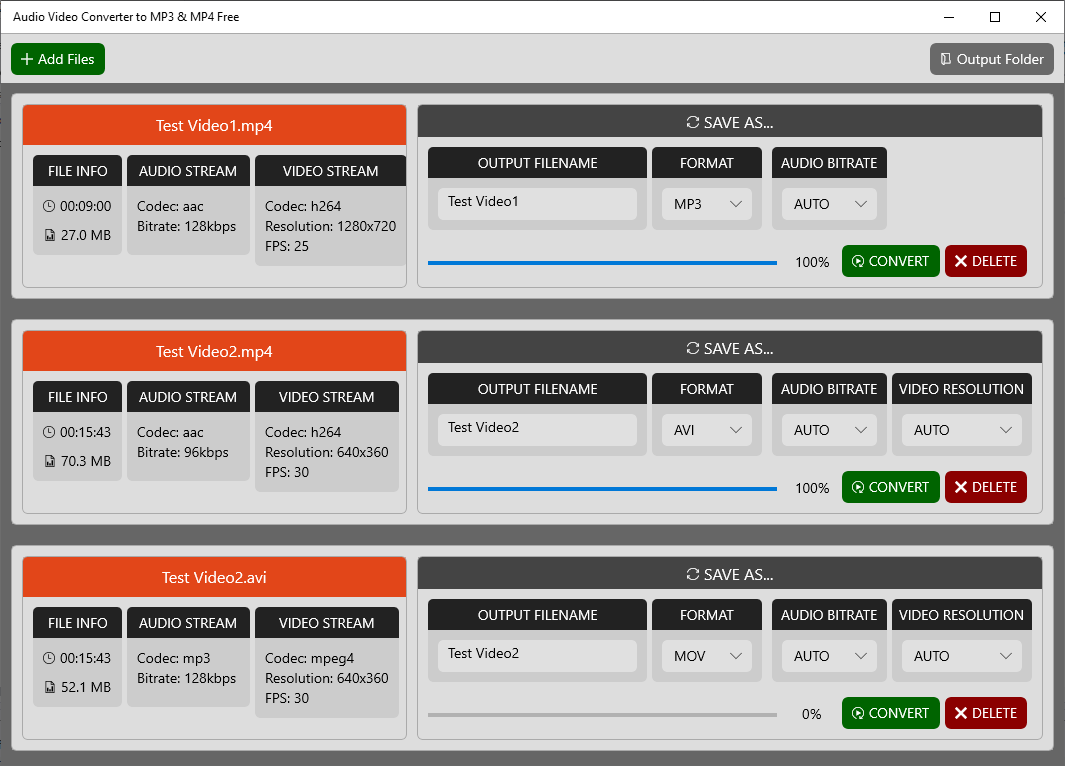Image resolution: width=1065 pixels, height=766 pixels.
Task: Click the convert icon on Test Video2.avi's CONVERT button
Action: coord(858,713)
